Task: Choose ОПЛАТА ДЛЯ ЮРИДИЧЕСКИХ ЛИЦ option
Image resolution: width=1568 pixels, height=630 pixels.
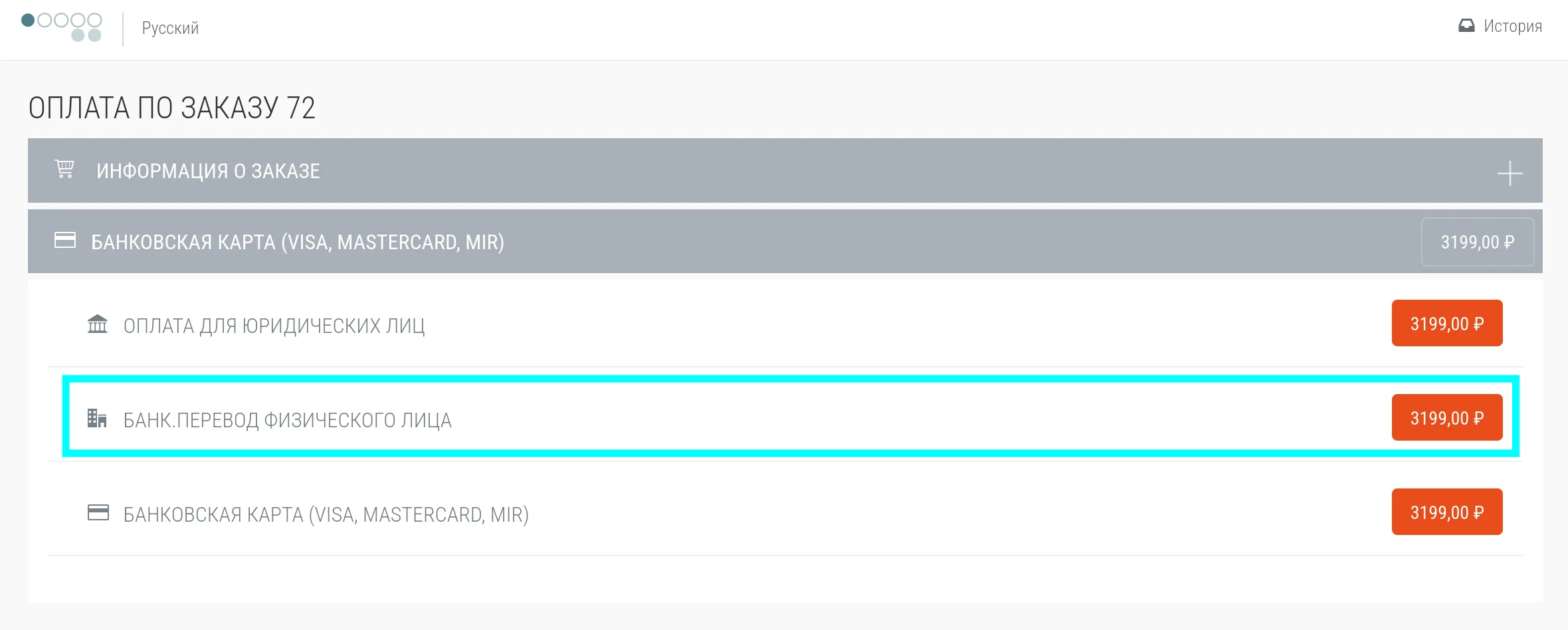Action: 274,326
